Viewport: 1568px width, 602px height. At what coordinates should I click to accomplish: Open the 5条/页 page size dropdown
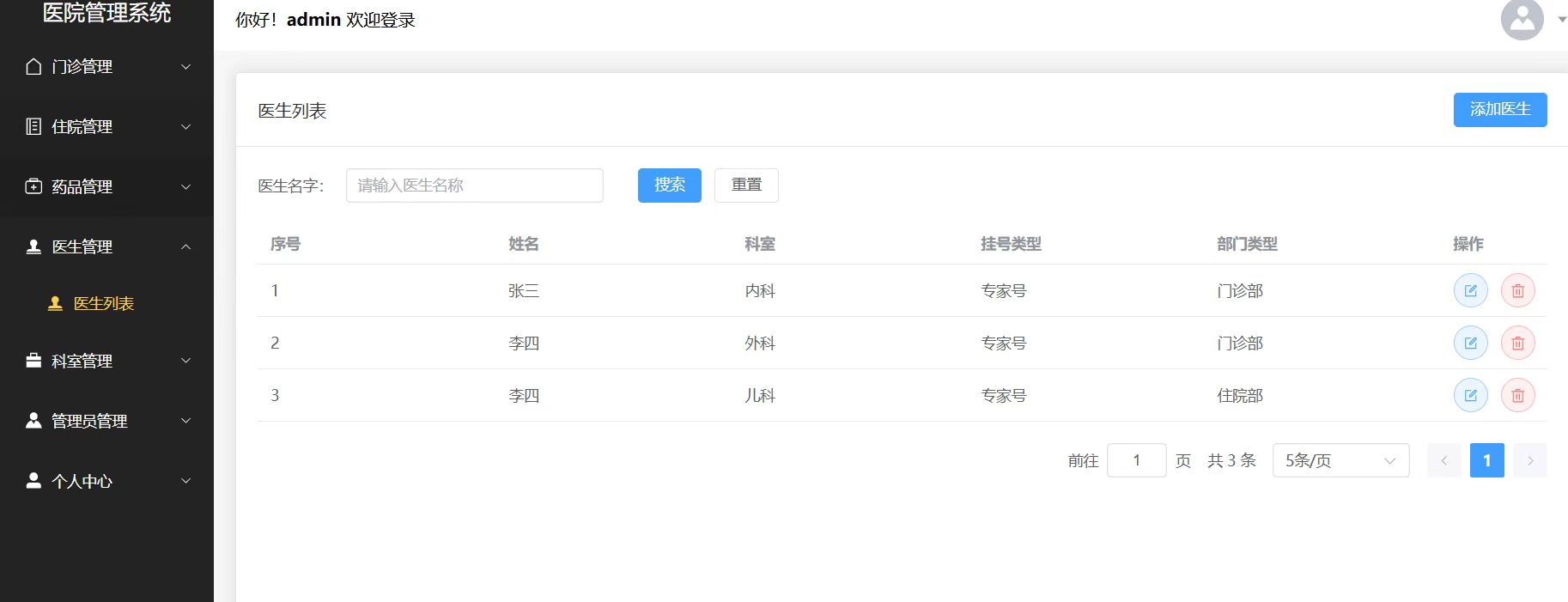tap(1340, 460)
